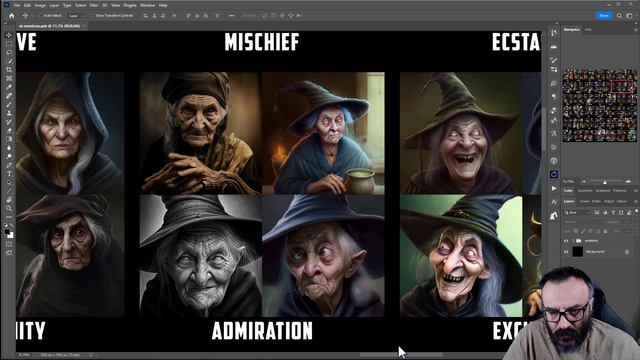Select the Hand tool
Image resolution: width=640 pixels, height=360 pixels.
[x=9, y=200]
